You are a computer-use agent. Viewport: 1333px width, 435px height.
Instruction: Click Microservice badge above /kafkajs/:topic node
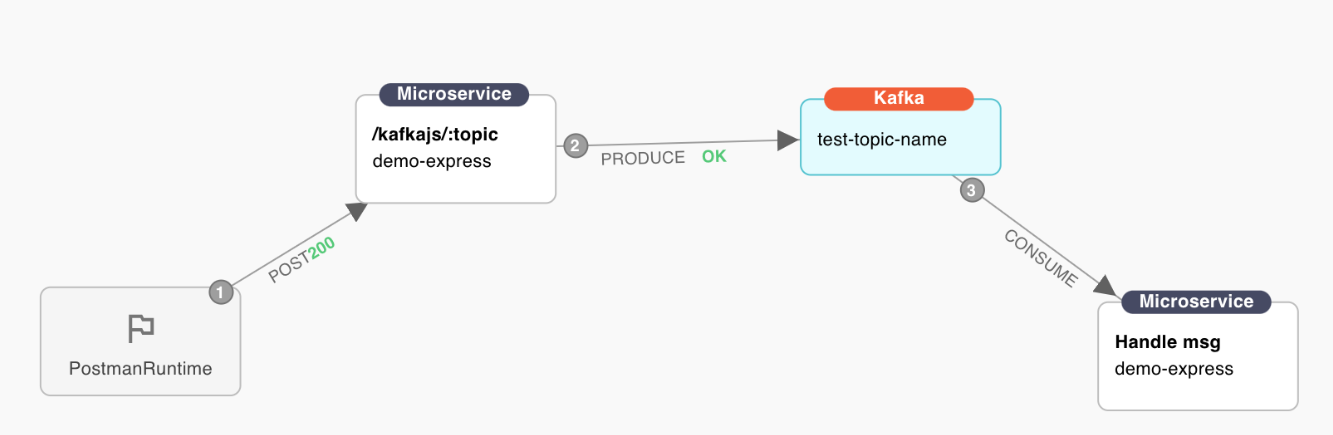tap(454, 94)
